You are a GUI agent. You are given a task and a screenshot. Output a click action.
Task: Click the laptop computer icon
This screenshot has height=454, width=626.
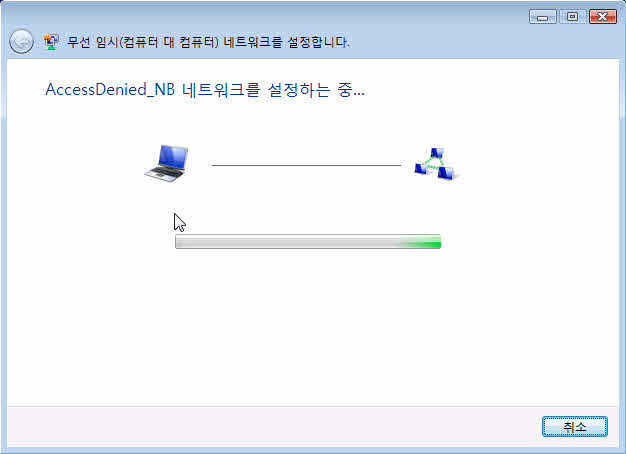coord(166,163)
